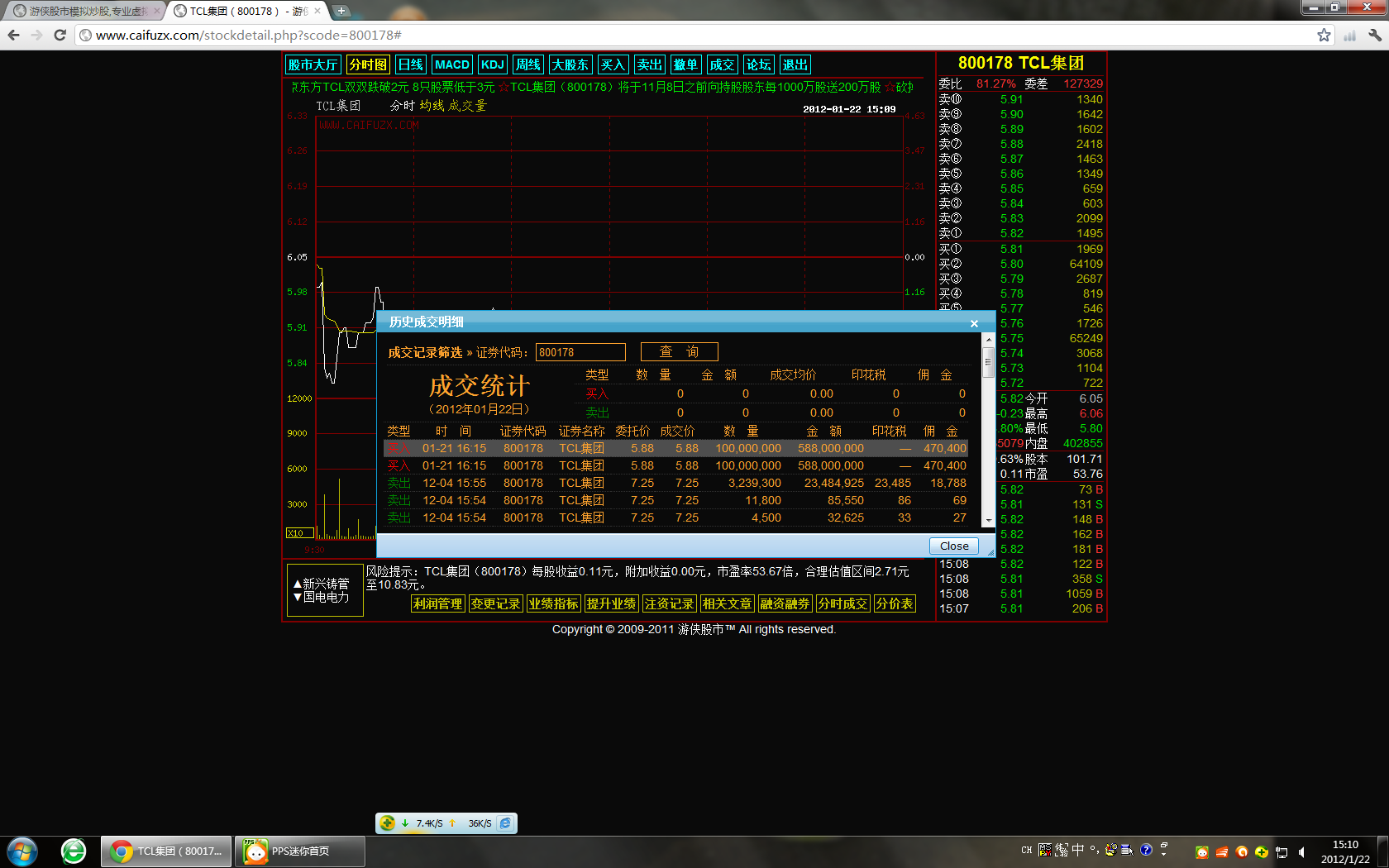Click the browser back arrow

(x=13, y=35)
